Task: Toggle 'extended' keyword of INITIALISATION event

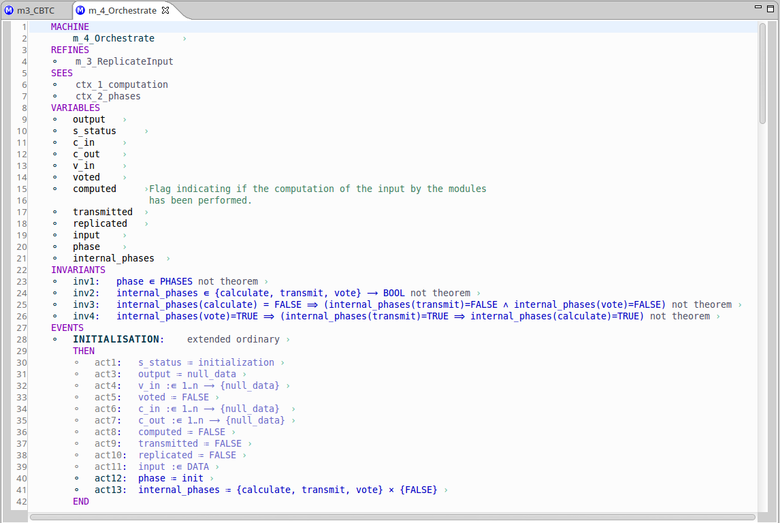Action: pyautogui.click(x=207, y=340)
